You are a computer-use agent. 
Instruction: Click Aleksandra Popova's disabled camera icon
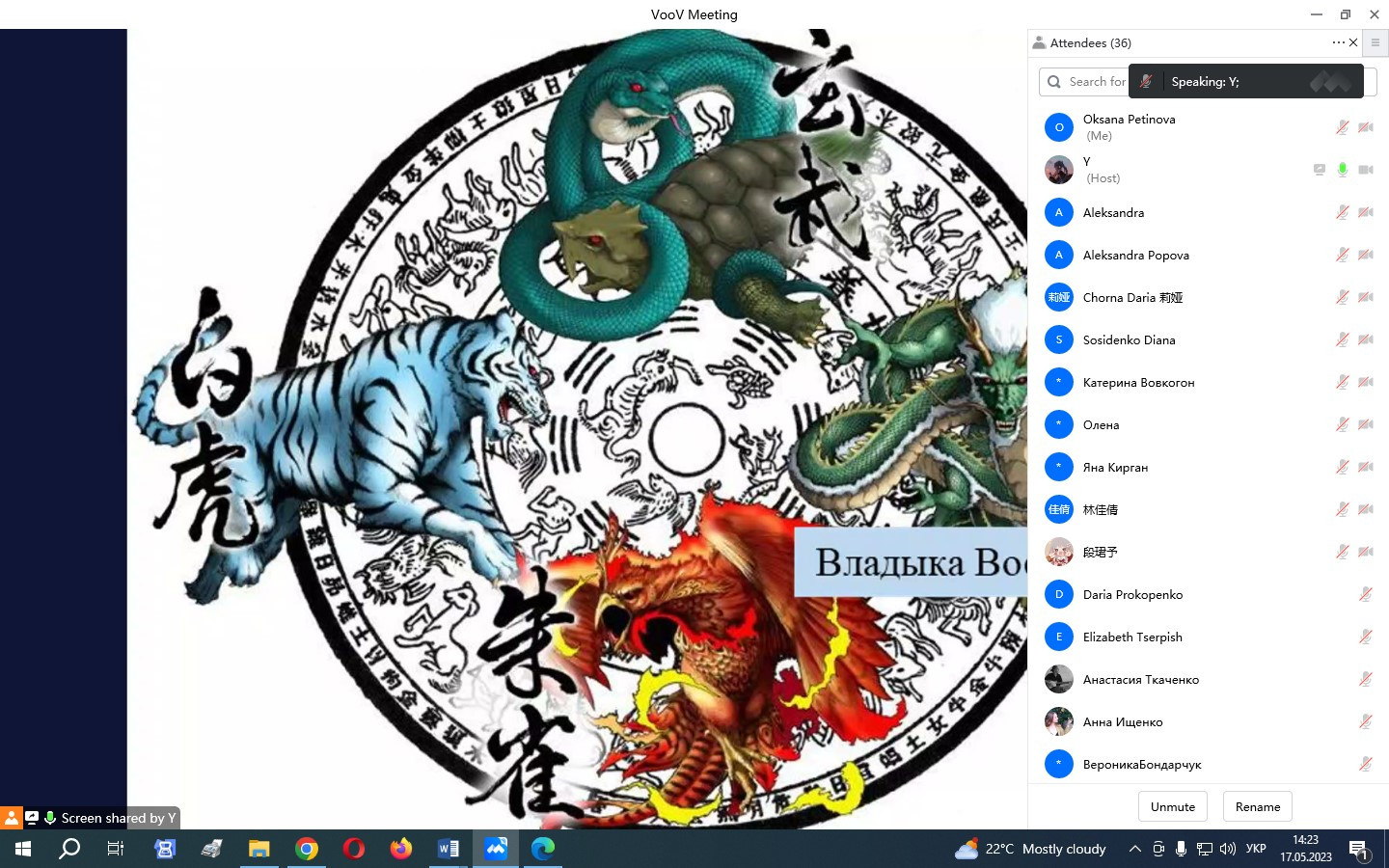[x=1366, y=255]
